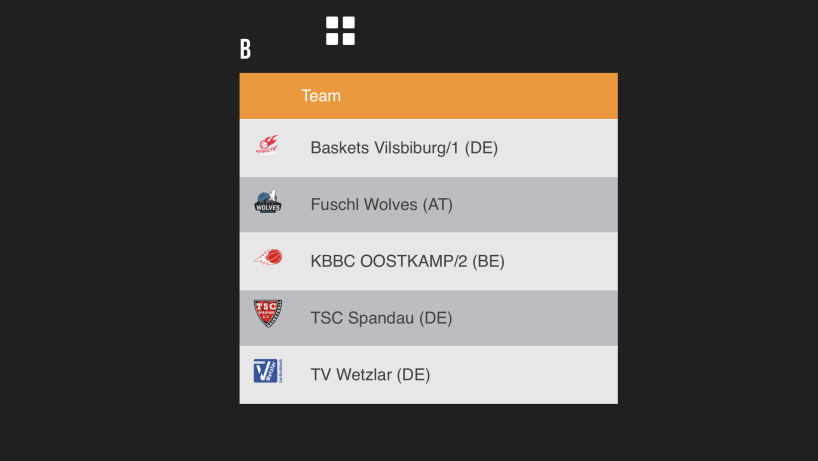
Task: Open TSC Spandau (DE) team name
Action: point(381,318)
